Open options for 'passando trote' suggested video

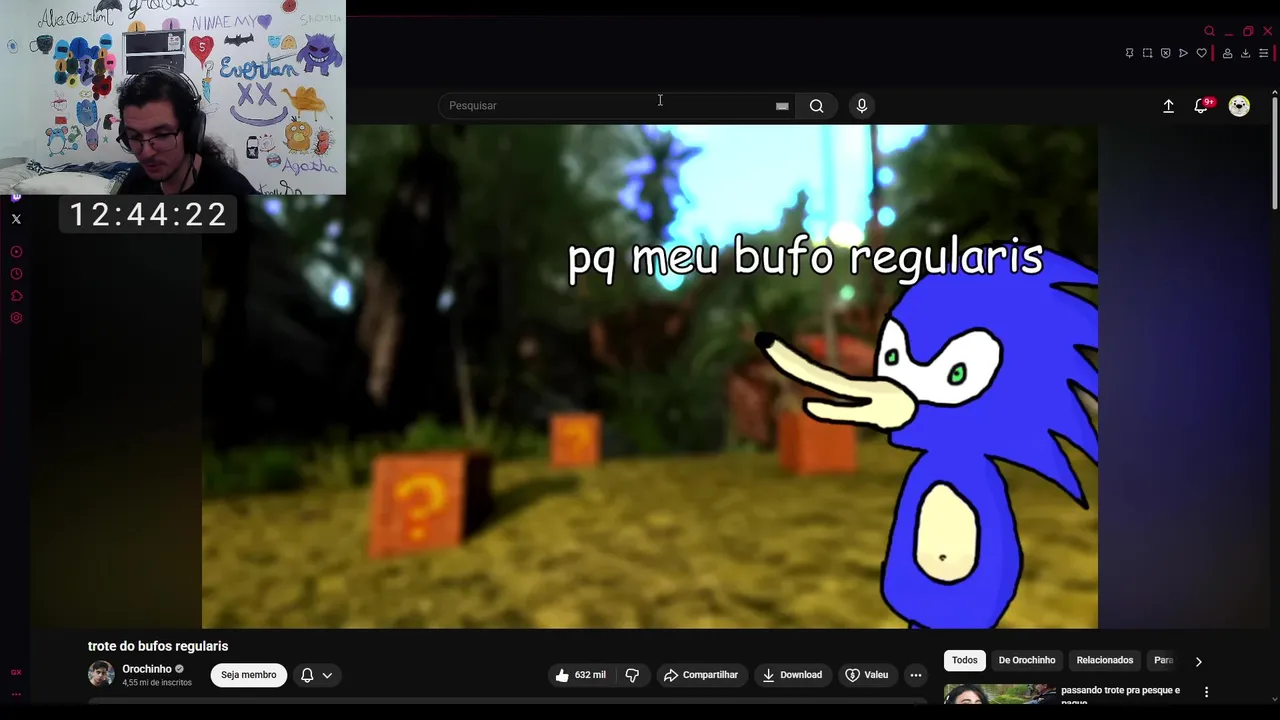click(1206, 692)
